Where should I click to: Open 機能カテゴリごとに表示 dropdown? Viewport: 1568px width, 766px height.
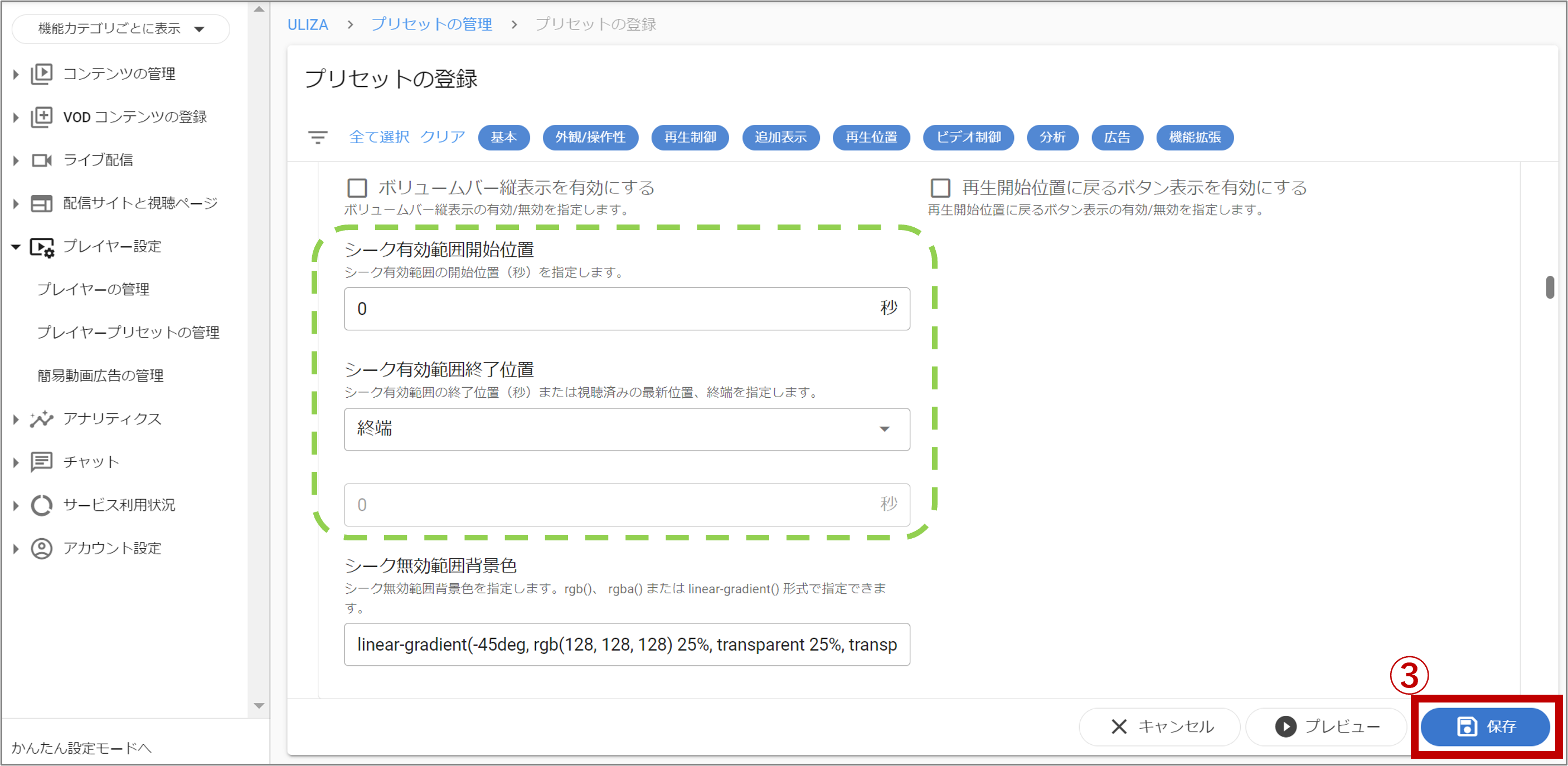[120, 28]
